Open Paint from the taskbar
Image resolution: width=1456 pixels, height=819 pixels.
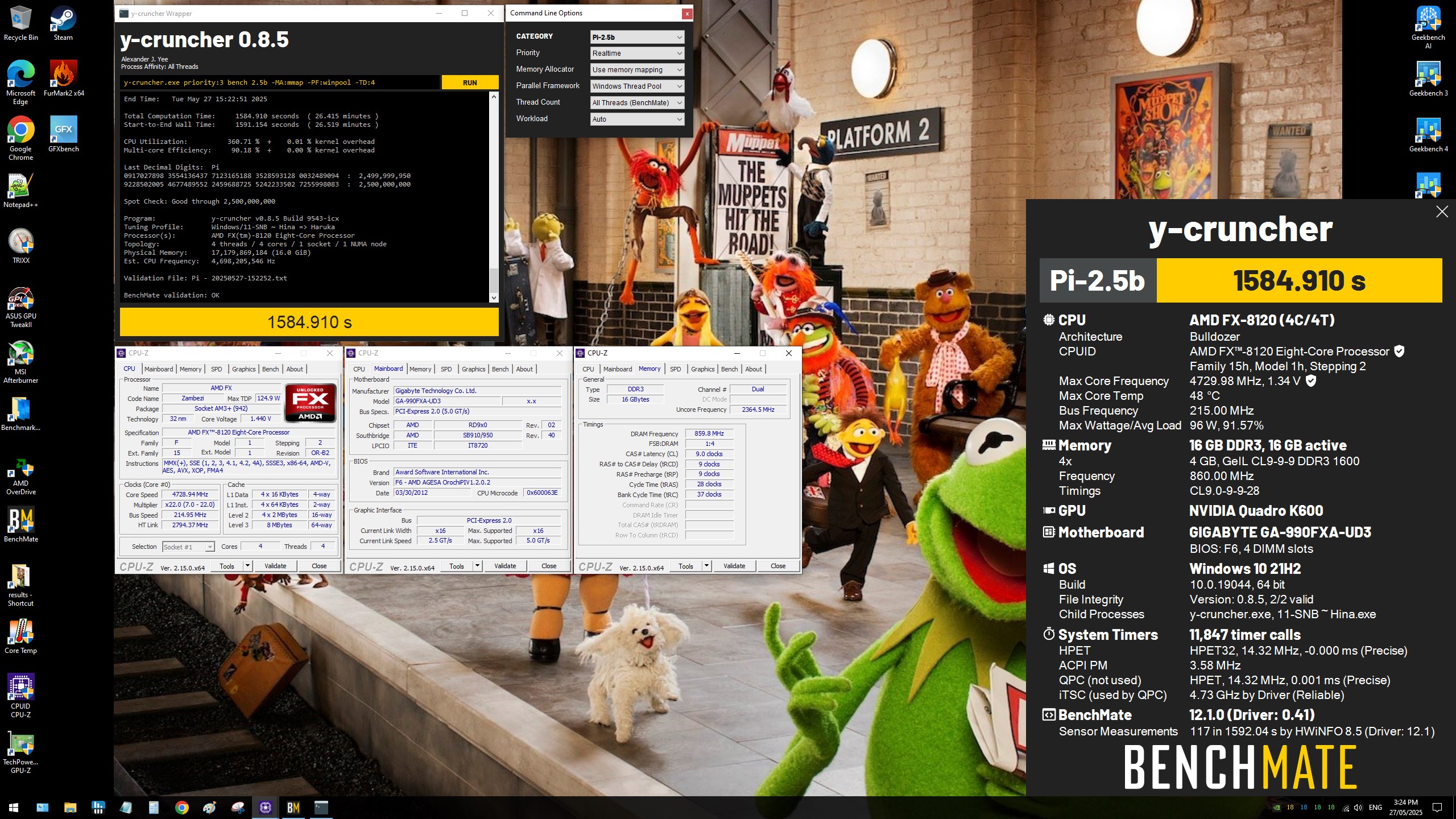(x=210, y=807)
